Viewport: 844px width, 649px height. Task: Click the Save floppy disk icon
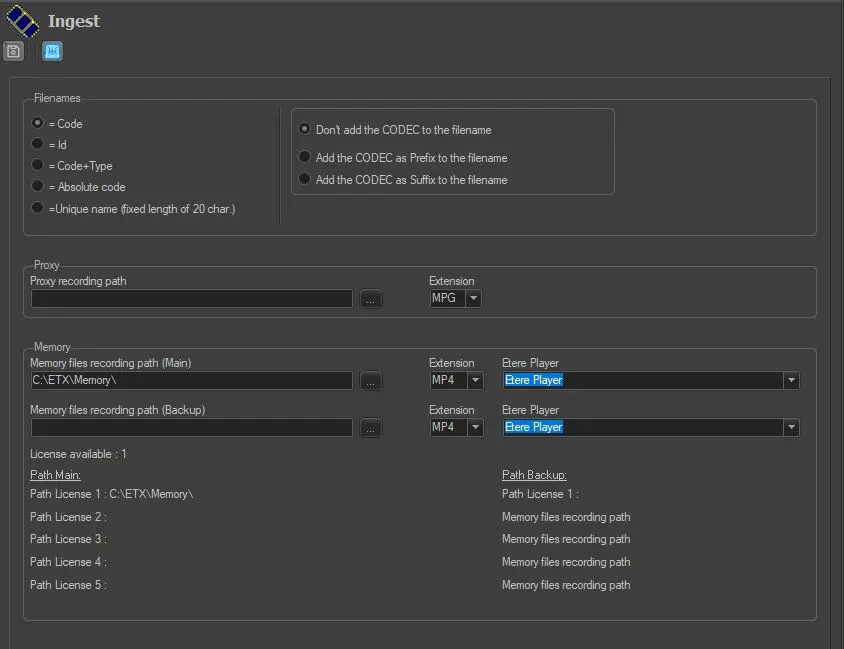click(x=13, y=51)
